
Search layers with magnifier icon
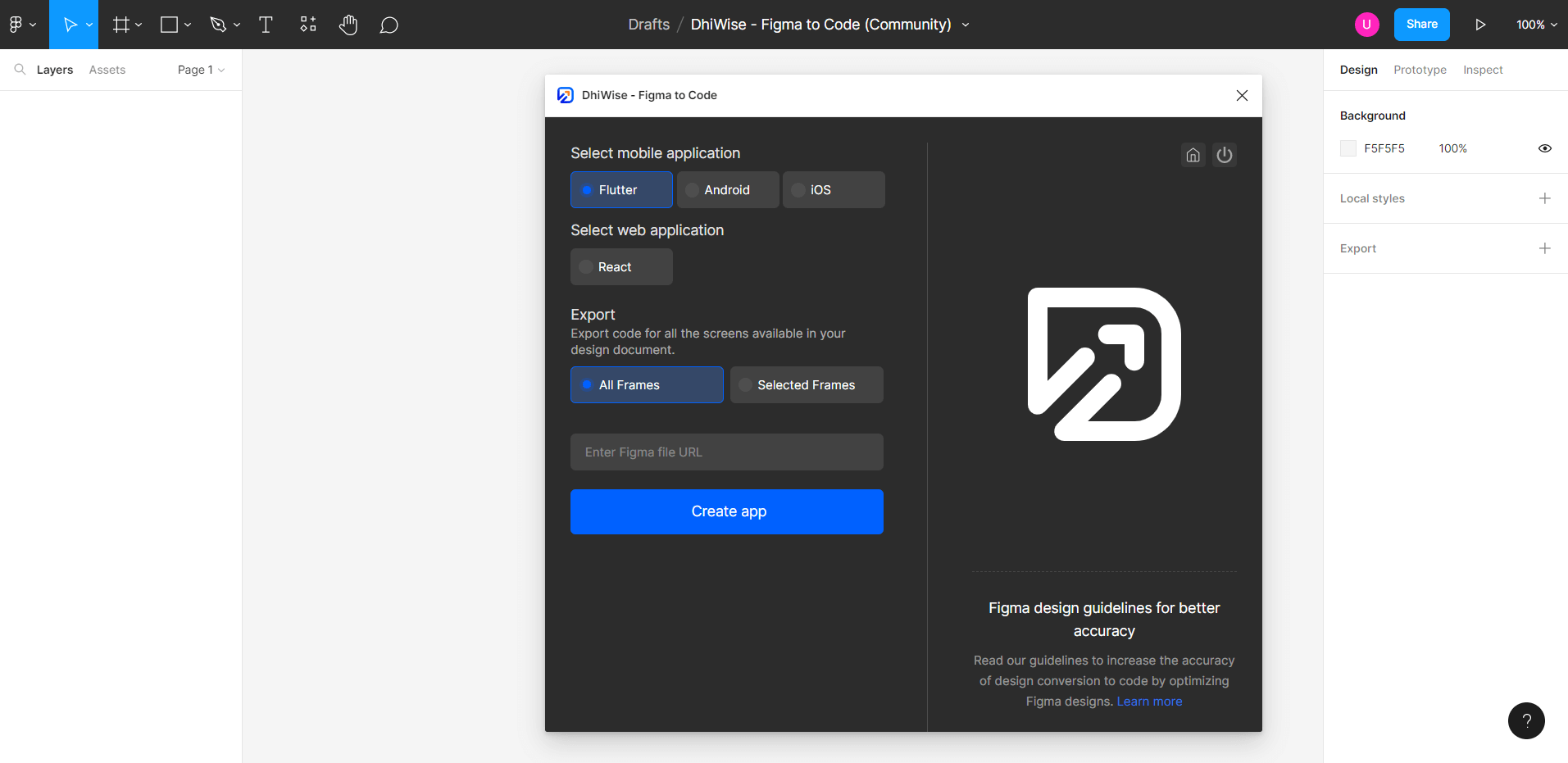(20, 70)
